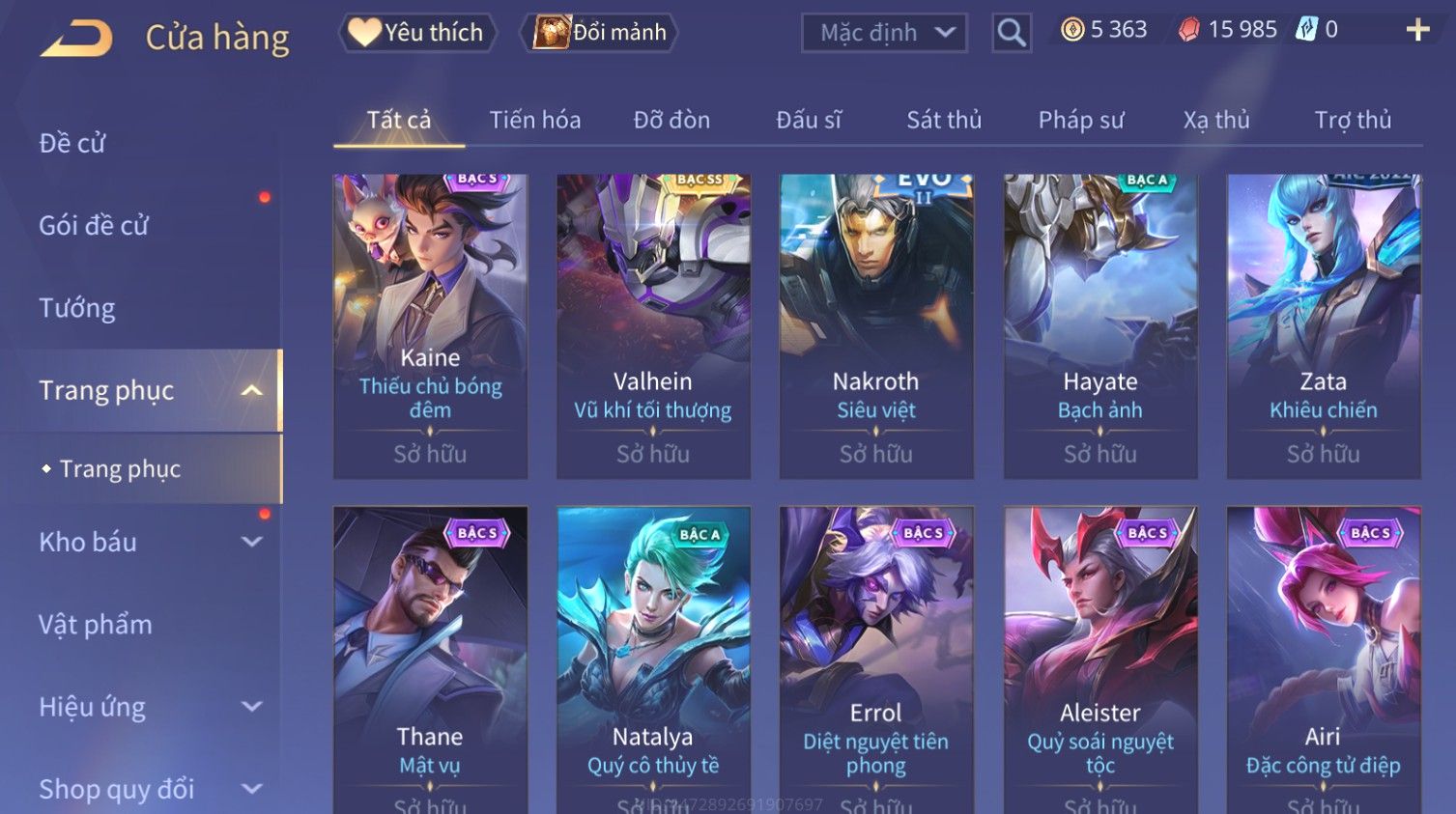Screen dimensions: 1456x814
Task: Select the Pháp sư tab
Action: [1081, 120]
